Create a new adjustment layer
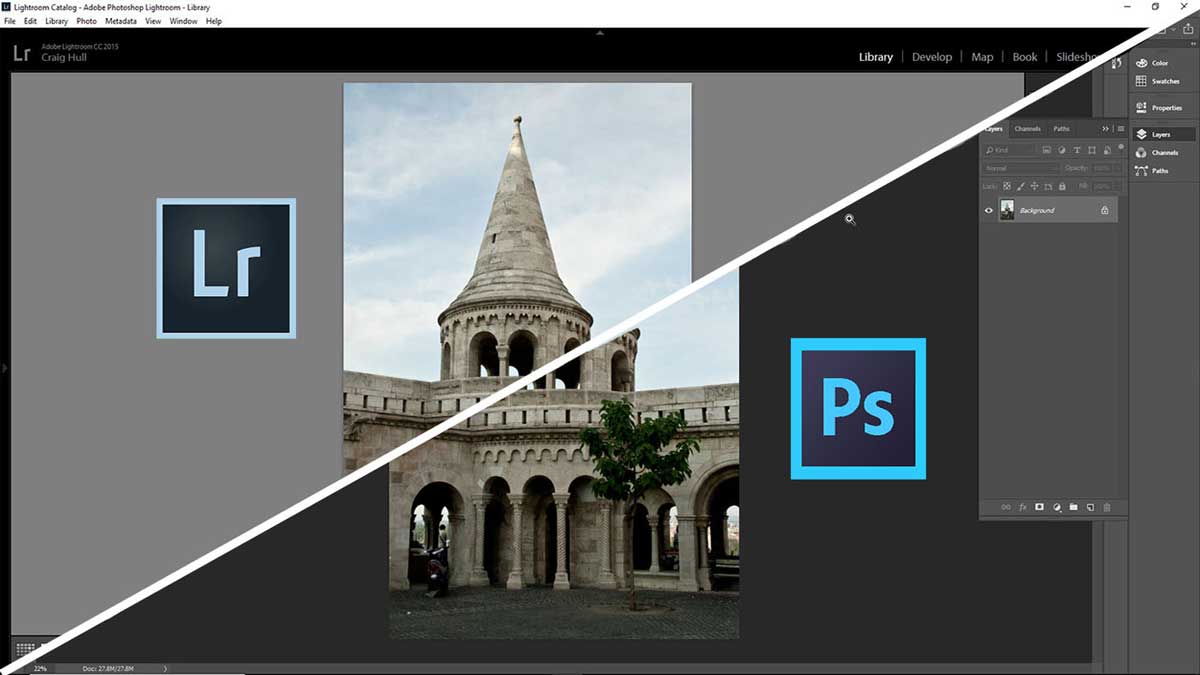1200x675 pixels. pos(1057,507)
